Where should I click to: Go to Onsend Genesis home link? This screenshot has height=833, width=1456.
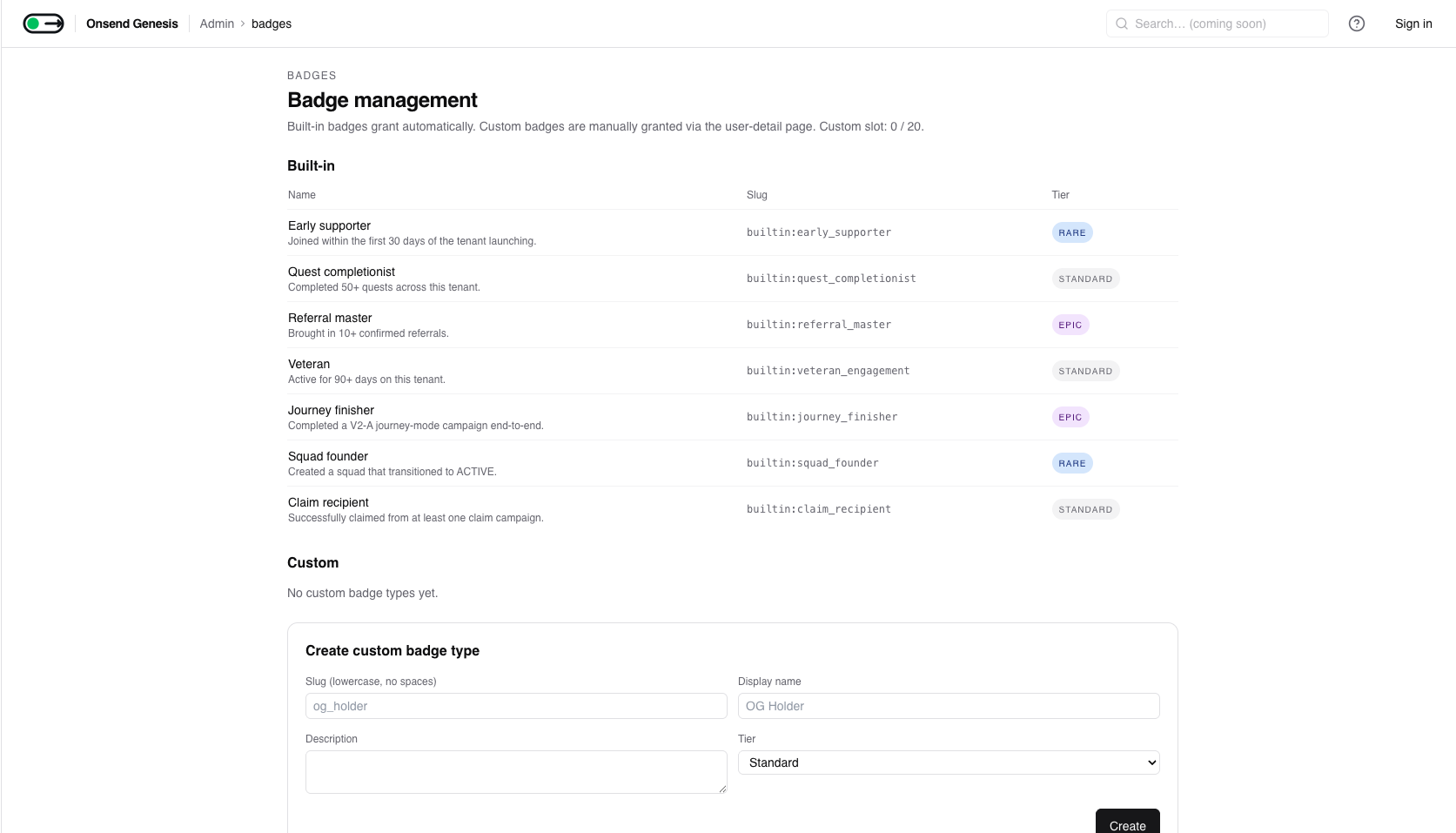[x=132, y=24]
